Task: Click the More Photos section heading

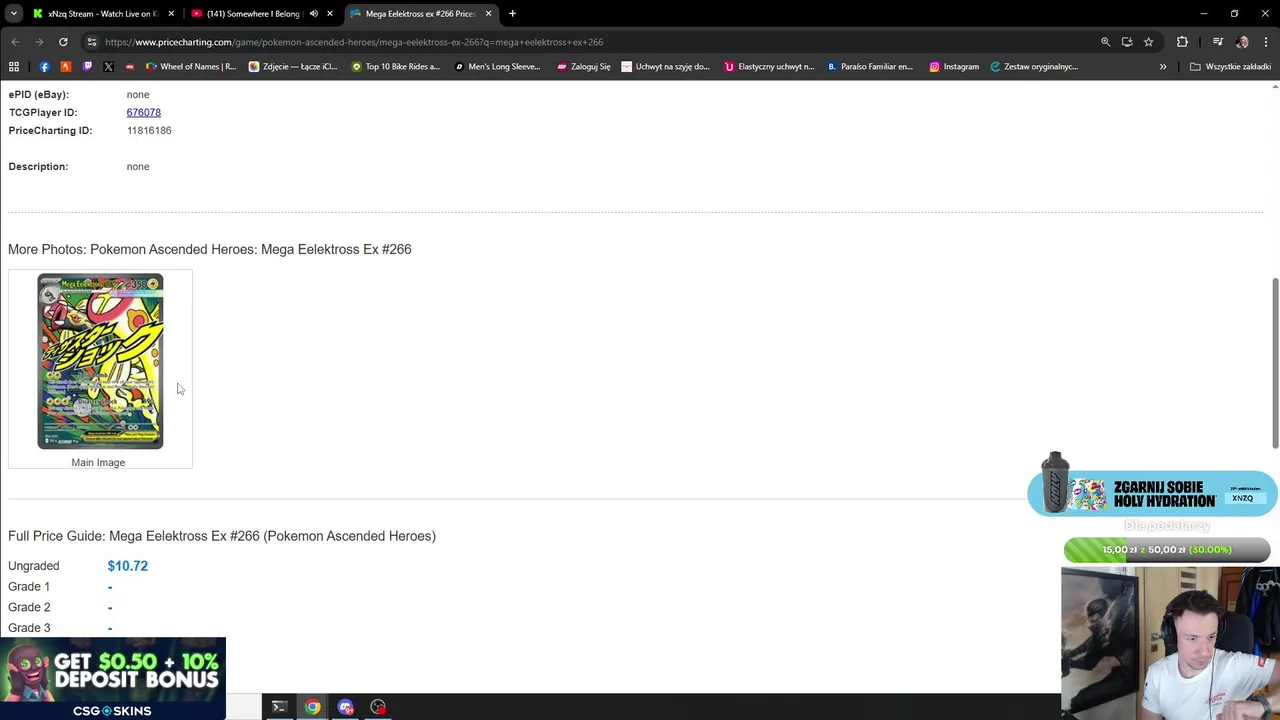Action: (209, 249)
